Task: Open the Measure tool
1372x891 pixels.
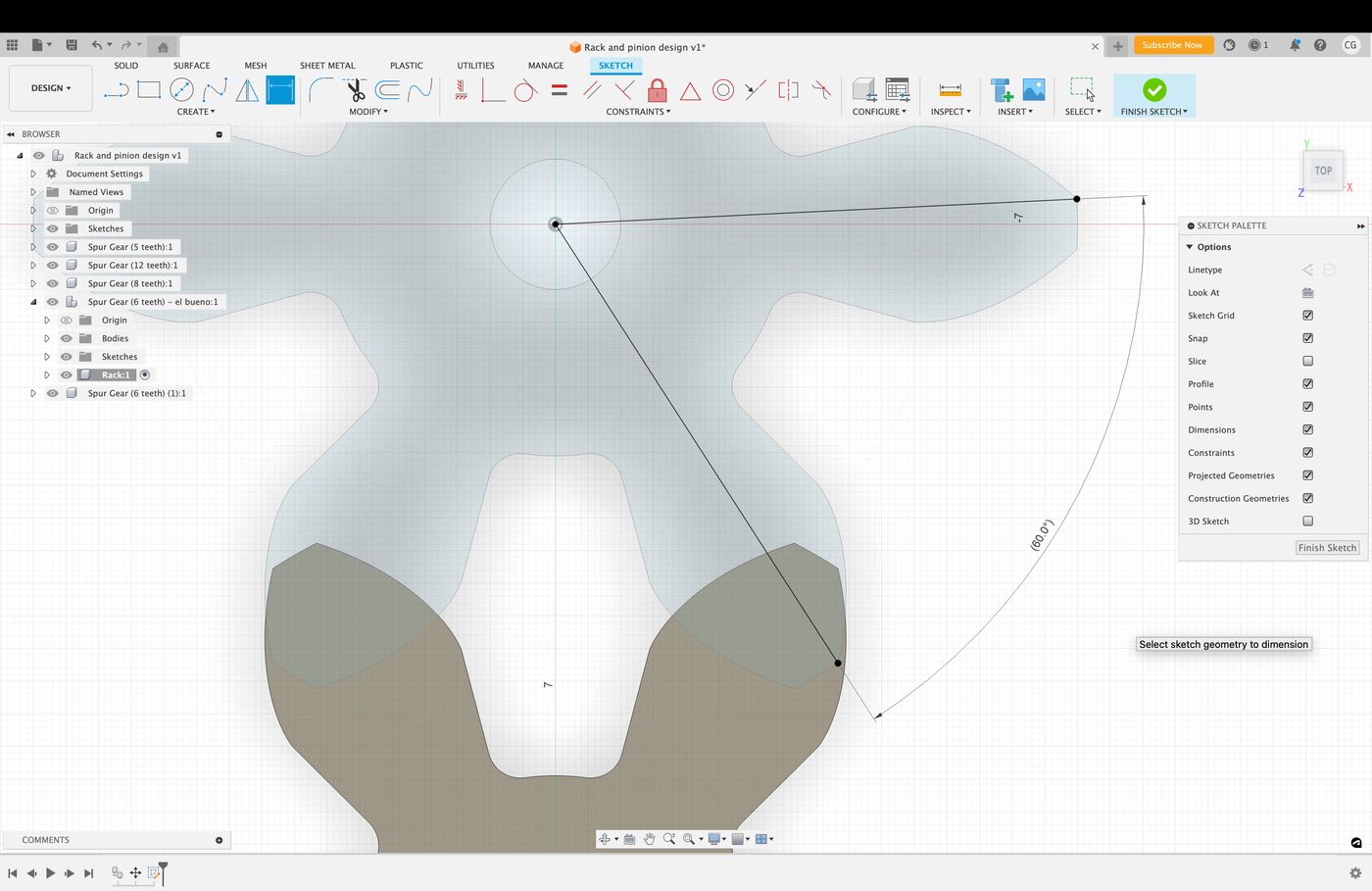Action: click(x=950, y=90)
